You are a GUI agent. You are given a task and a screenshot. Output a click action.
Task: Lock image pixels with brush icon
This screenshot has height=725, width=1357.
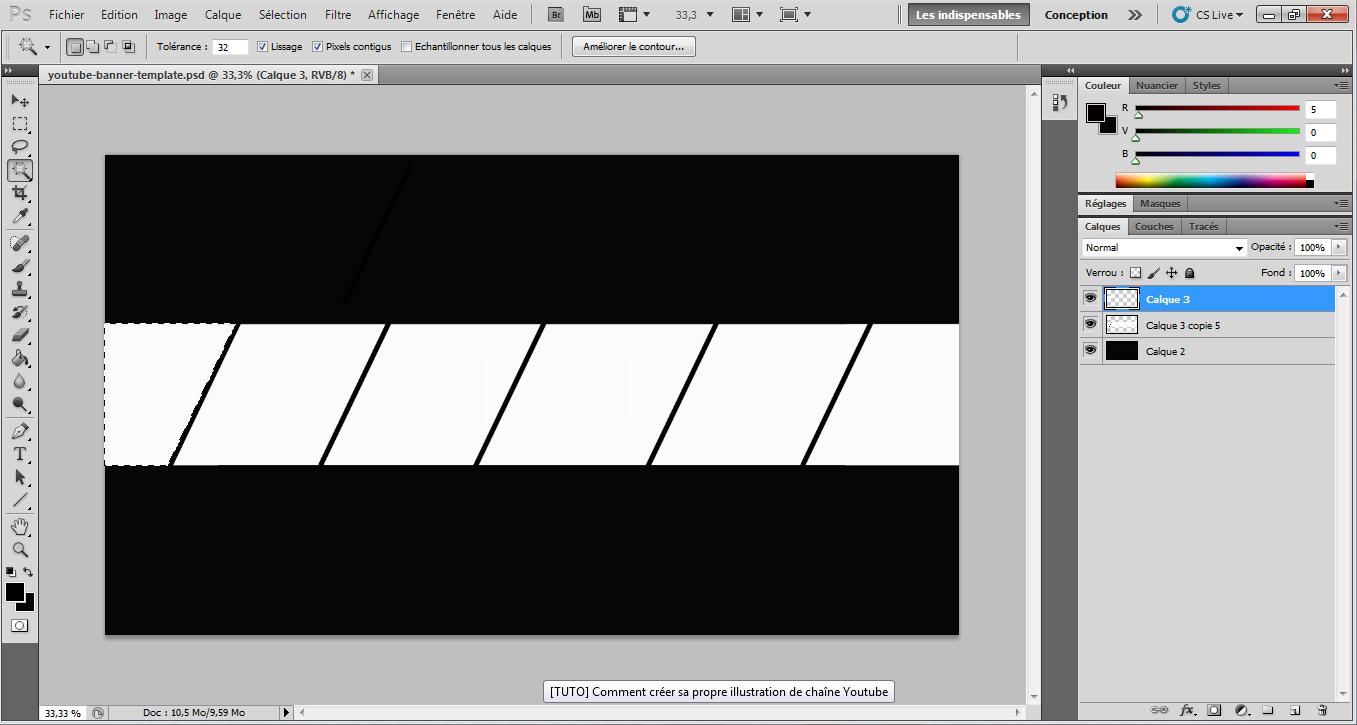pos(1153,273)
